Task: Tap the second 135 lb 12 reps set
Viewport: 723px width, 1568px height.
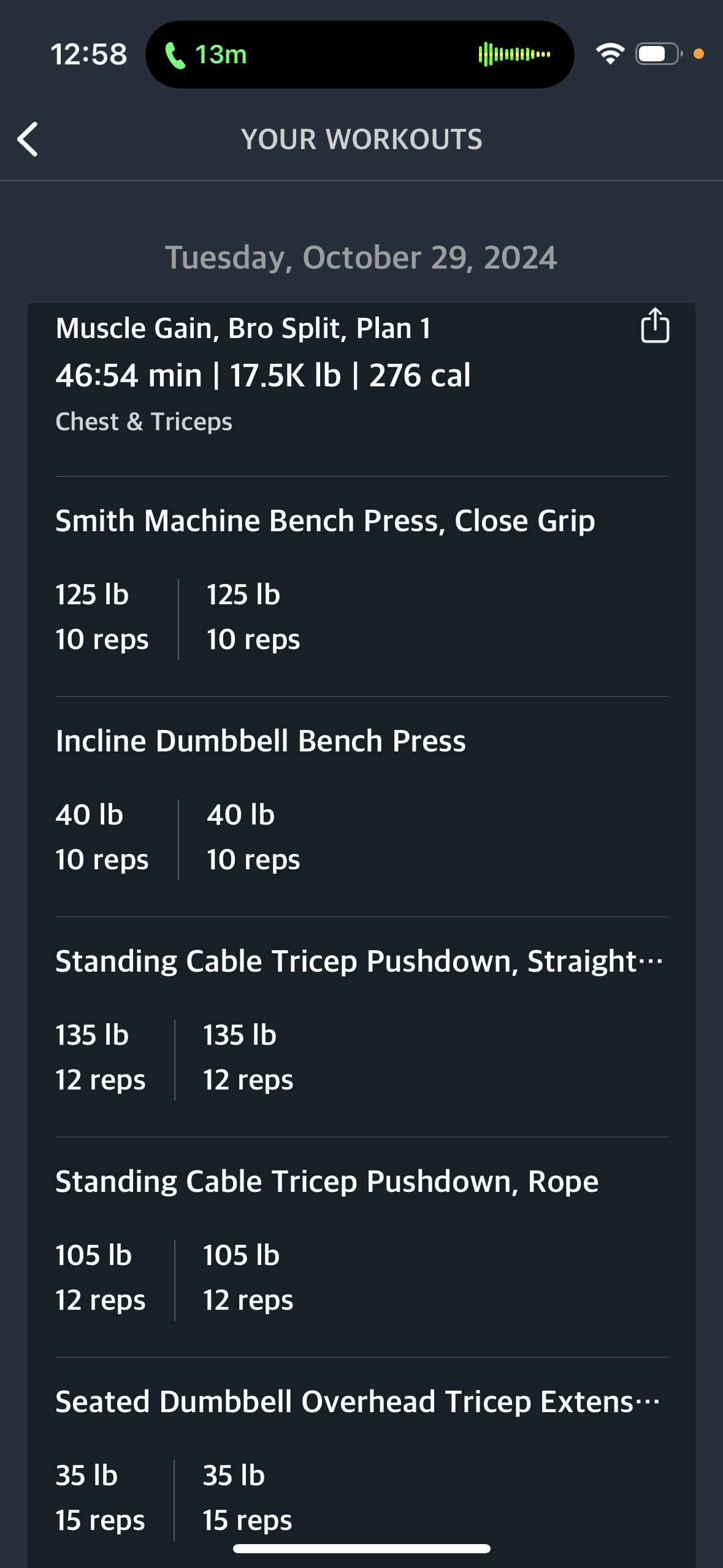Action: pos(248,1058)
